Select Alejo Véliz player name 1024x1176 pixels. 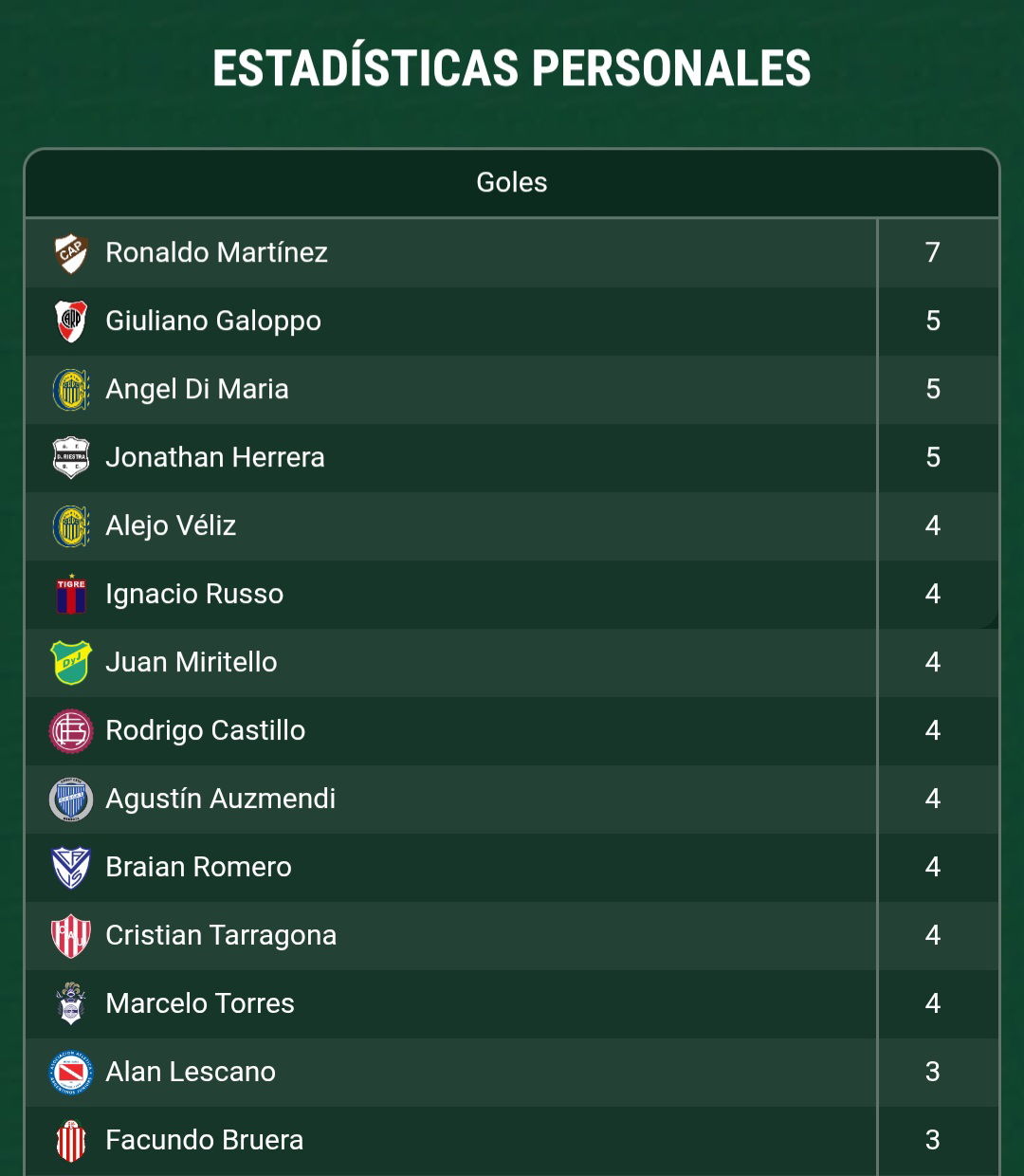171,526
